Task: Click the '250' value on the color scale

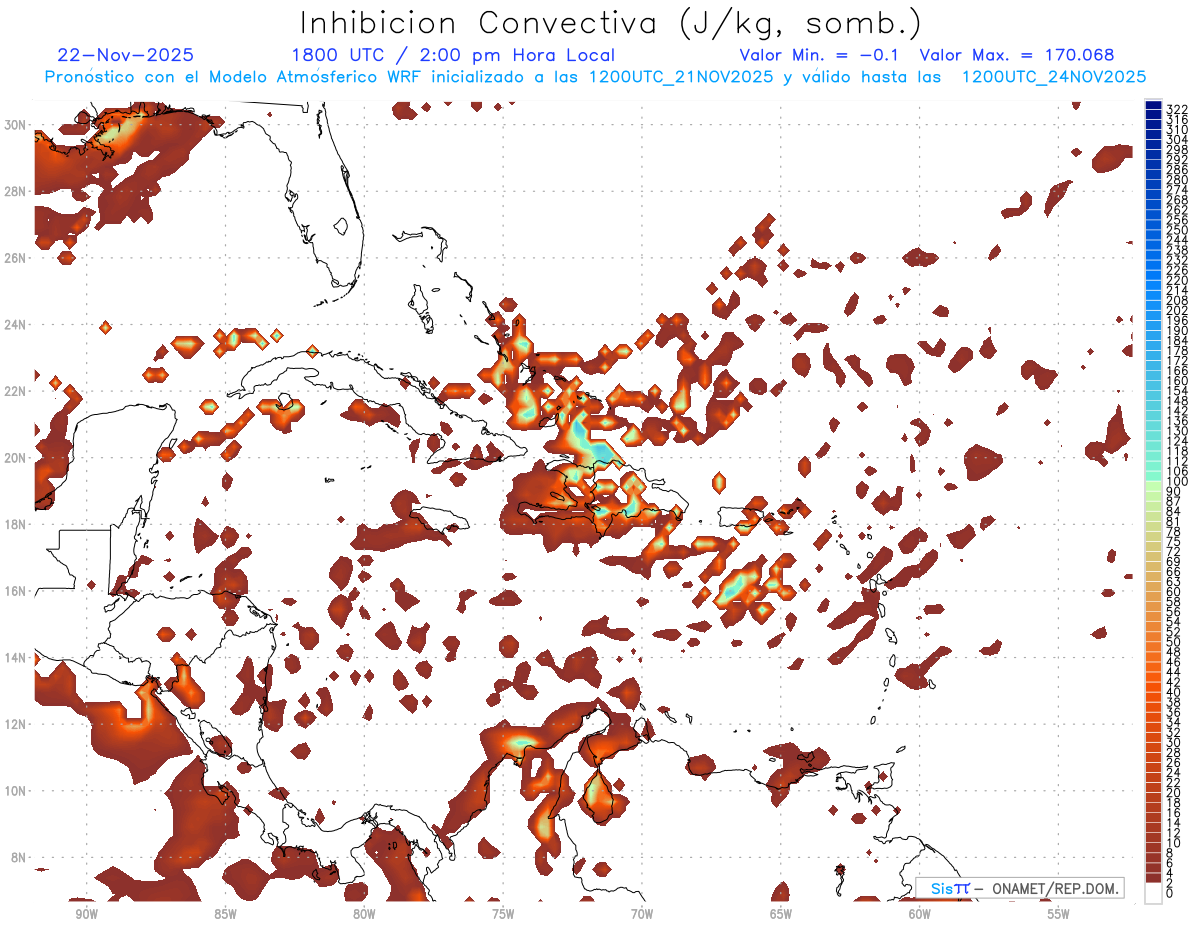Action: (1177, 230)
